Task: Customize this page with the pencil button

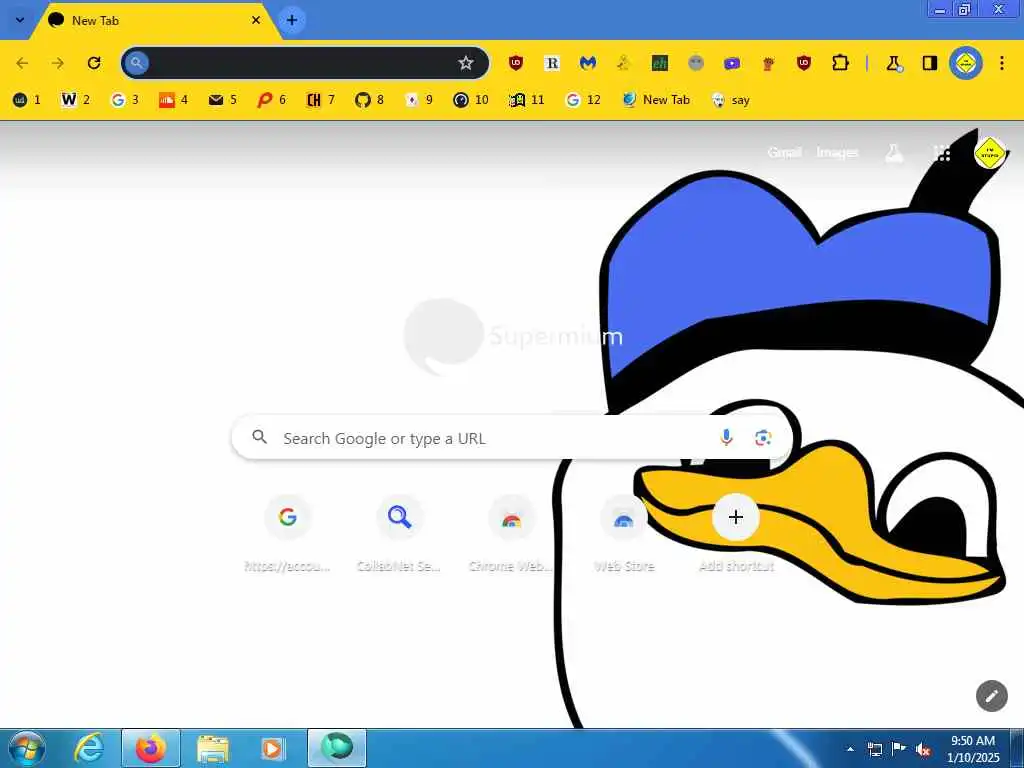Action: point(991,696)
